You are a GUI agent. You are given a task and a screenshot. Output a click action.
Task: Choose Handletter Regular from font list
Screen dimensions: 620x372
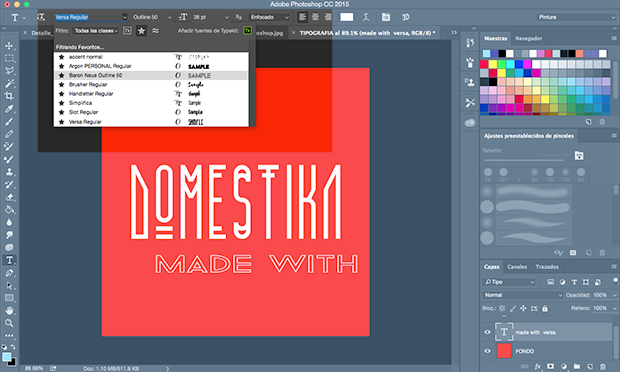coord(151,94)
